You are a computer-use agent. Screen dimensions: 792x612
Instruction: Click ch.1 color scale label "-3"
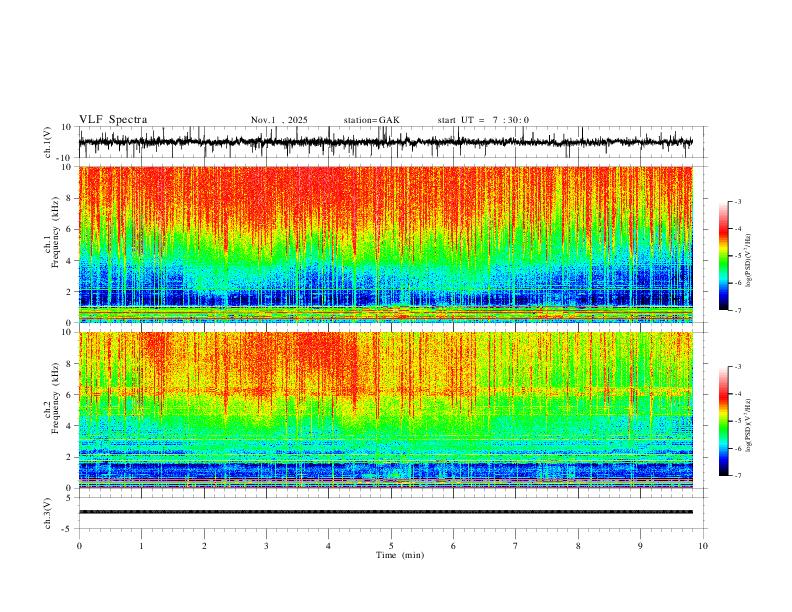(x=737, y=201)
